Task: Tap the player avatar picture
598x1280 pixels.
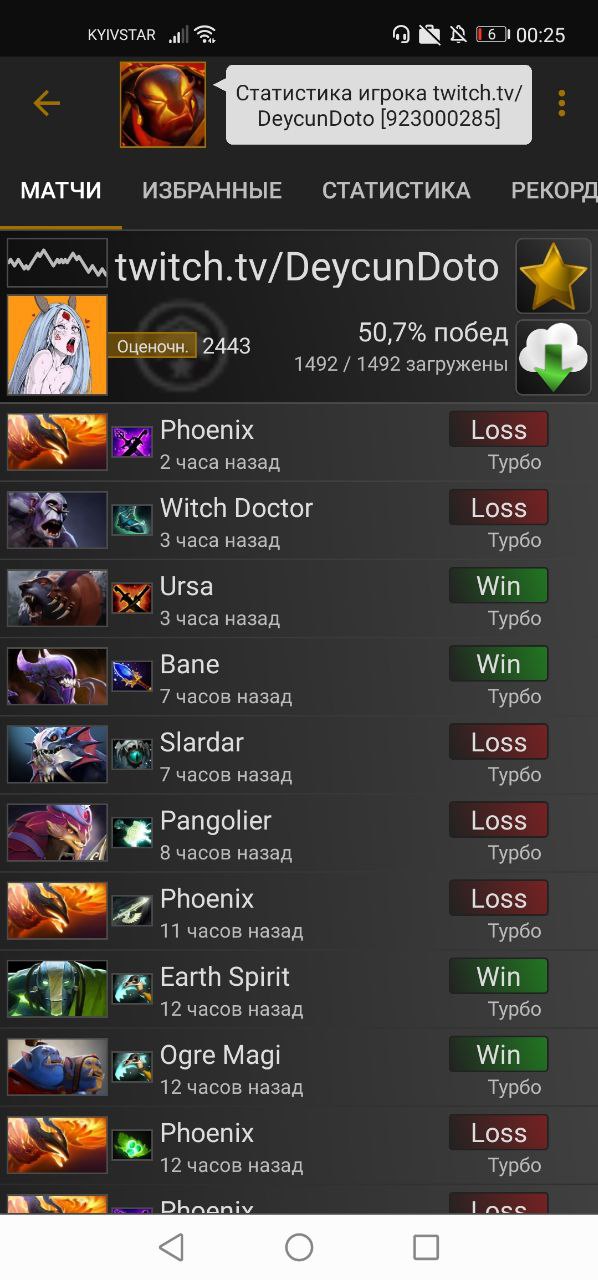Action: point(57,345)
